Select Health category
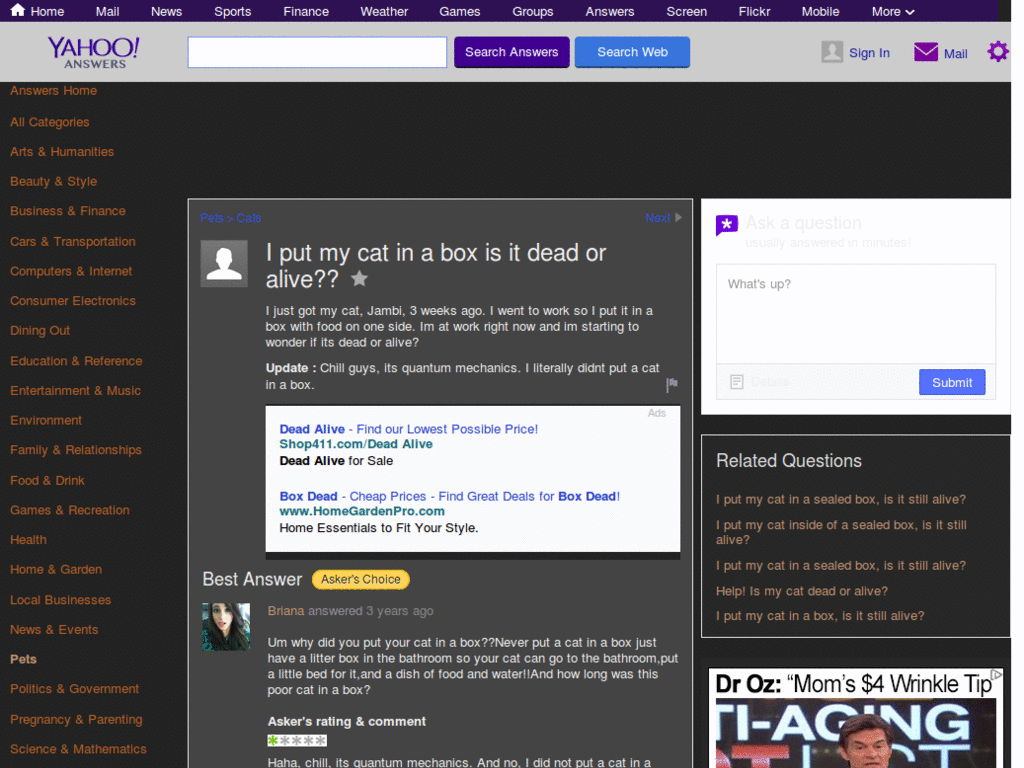 click(x=28, y=540)
